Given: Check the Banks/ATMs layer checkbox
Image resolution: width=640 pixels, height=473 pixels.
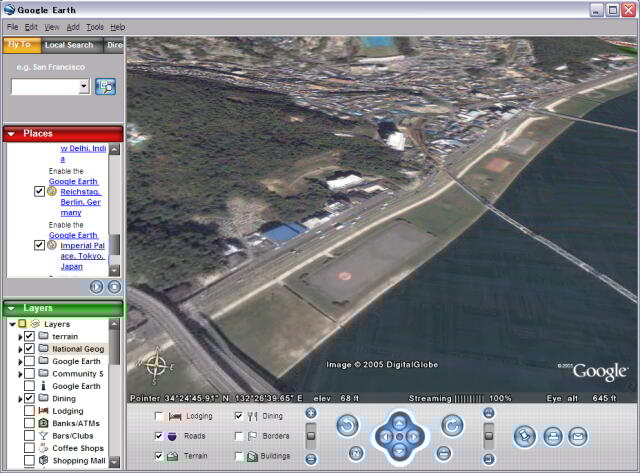Looking at the screenshot, I should (x=29, y=423).
